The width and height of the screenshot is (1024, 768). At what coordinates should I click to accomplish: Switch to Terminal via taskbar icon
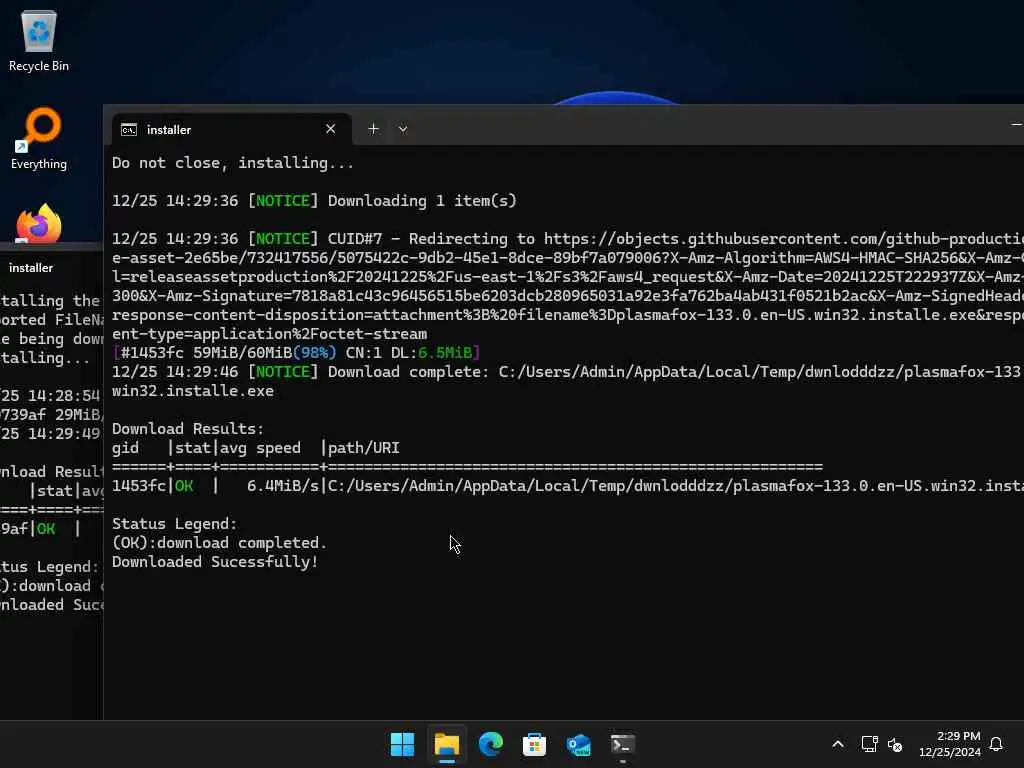click(x=622, y=744)
